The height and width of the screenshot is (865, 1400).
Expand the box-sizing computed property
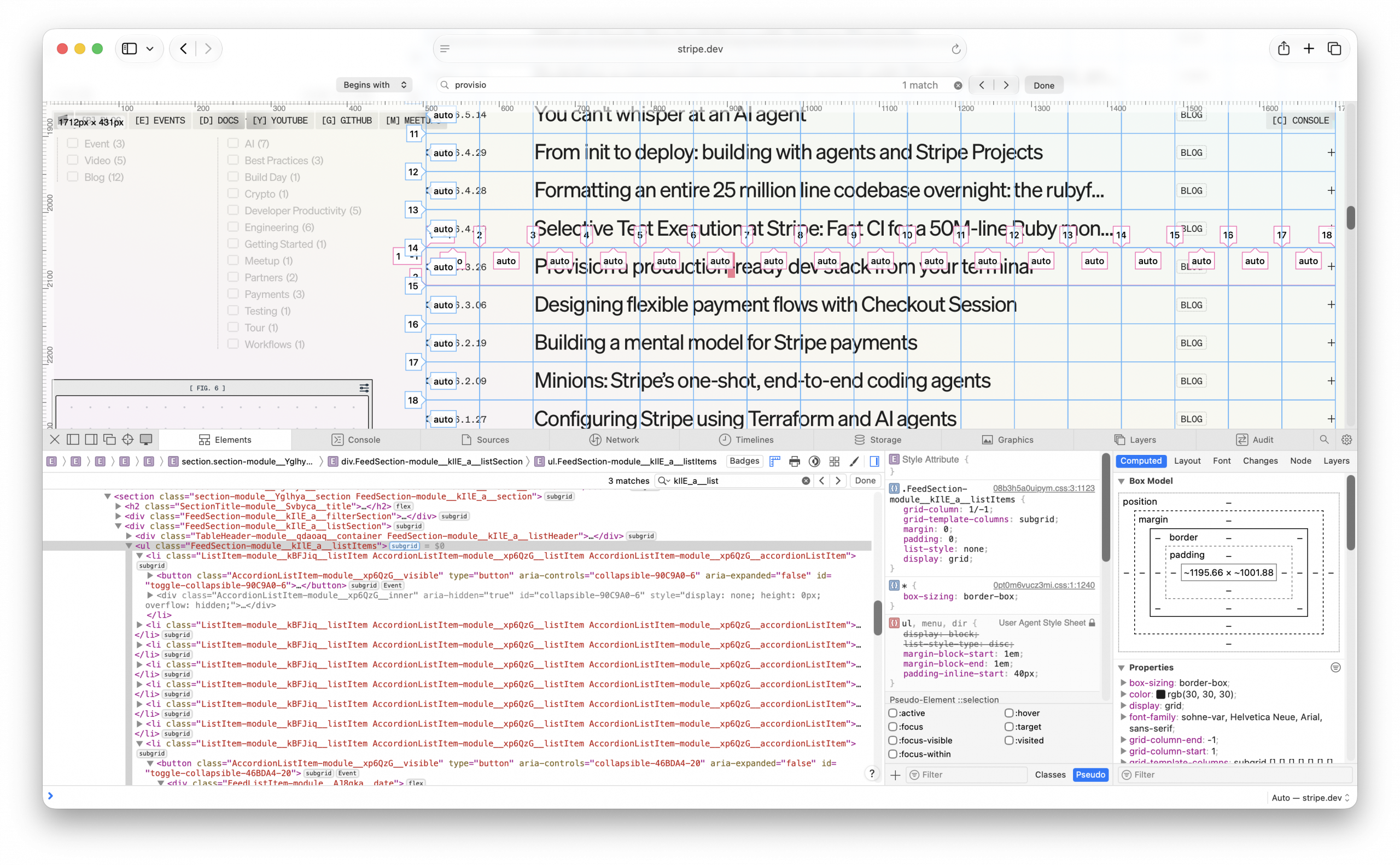point(1123,683)
